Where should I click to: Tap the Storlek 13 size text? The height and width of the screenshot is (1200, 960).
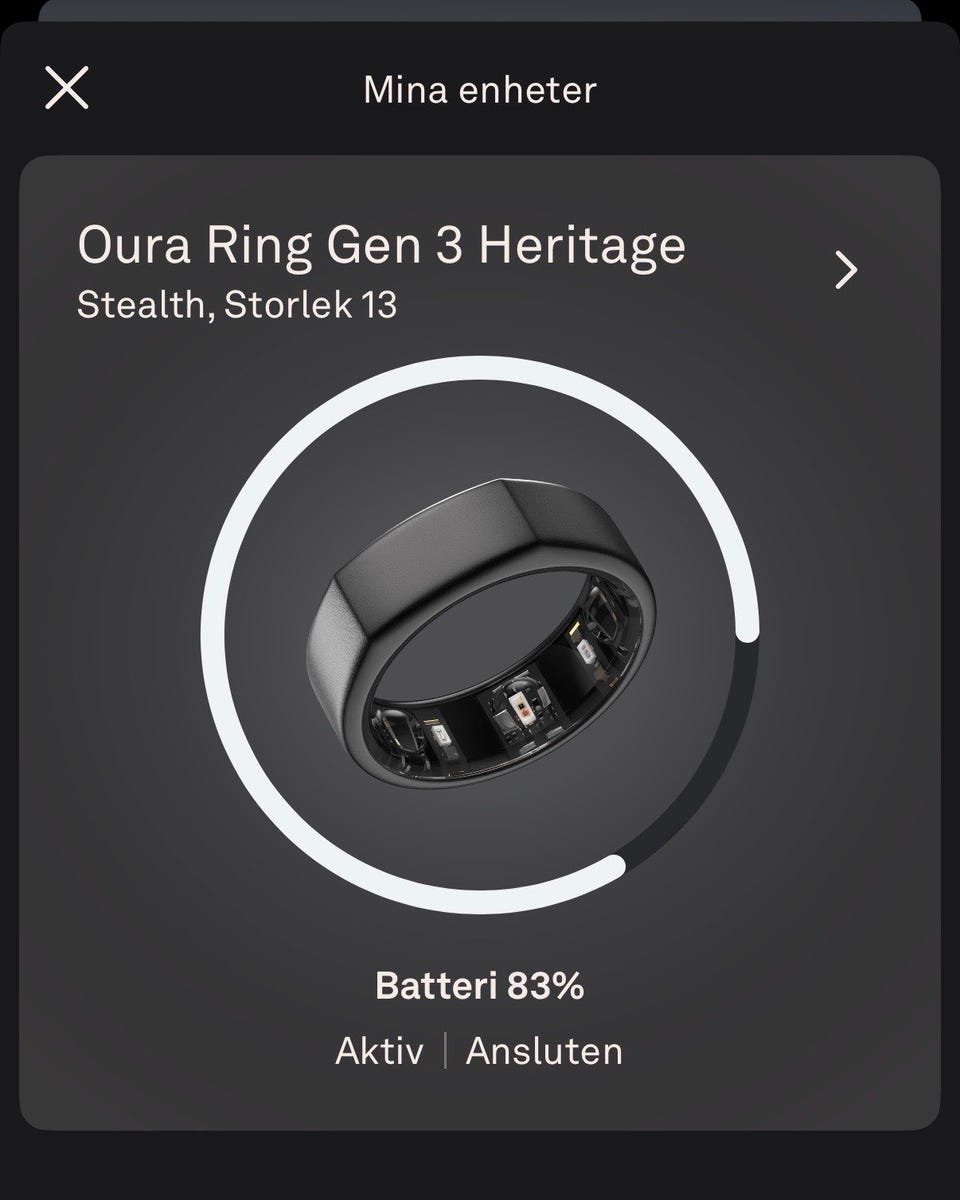click(311, 304)
